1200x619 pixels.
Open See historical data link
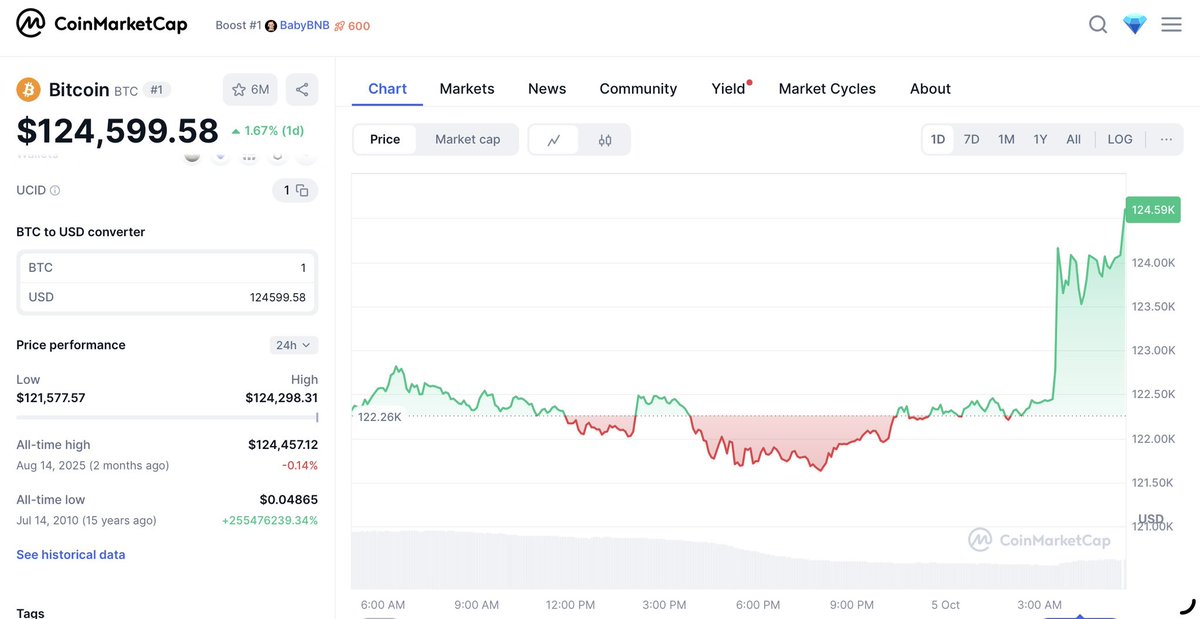pyautogui.click(x=71, y=555)
